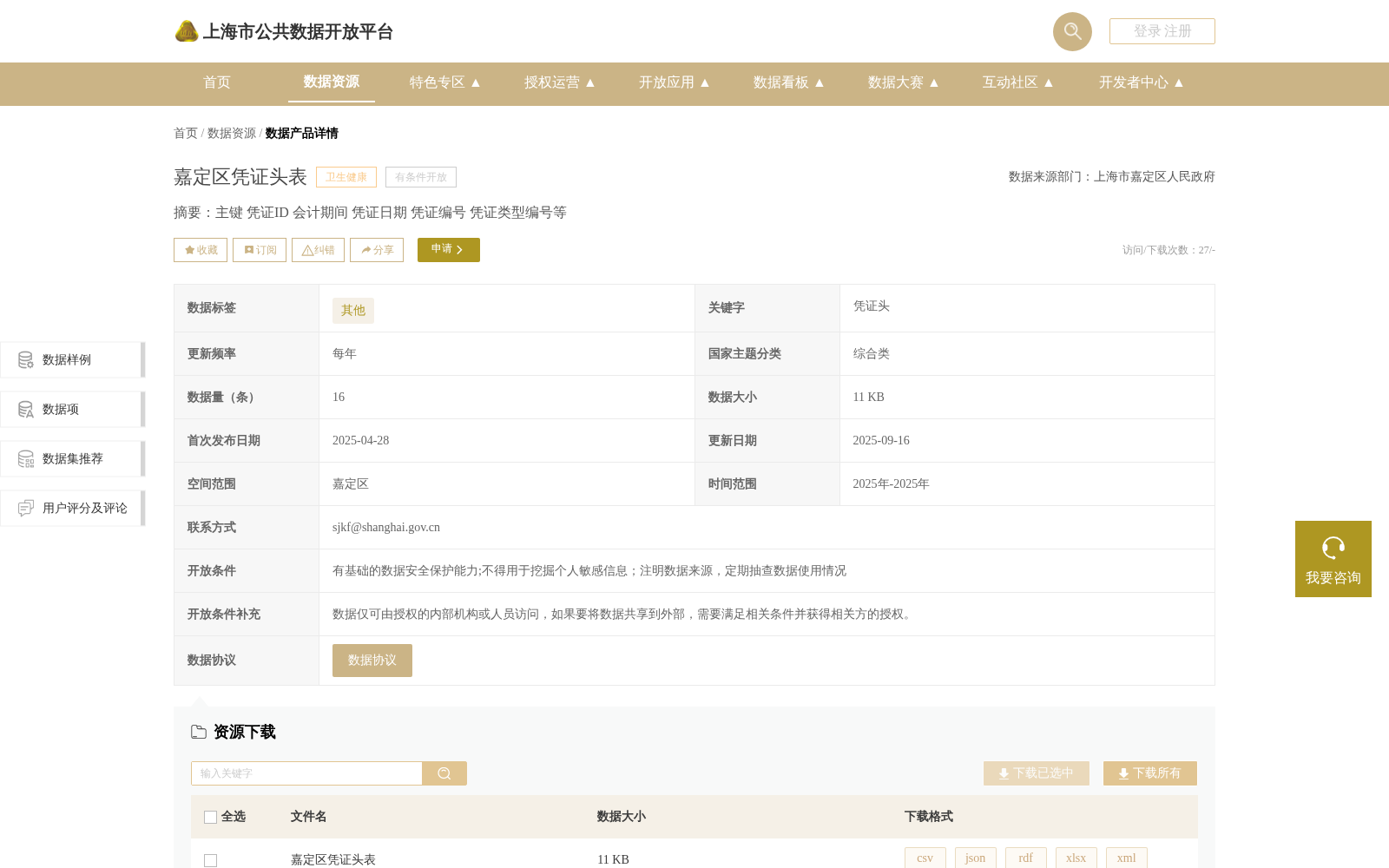The image size is (1389, 868).
Task: Open the 数据集推荐 sidebar panel
Action: pos(73,458)
